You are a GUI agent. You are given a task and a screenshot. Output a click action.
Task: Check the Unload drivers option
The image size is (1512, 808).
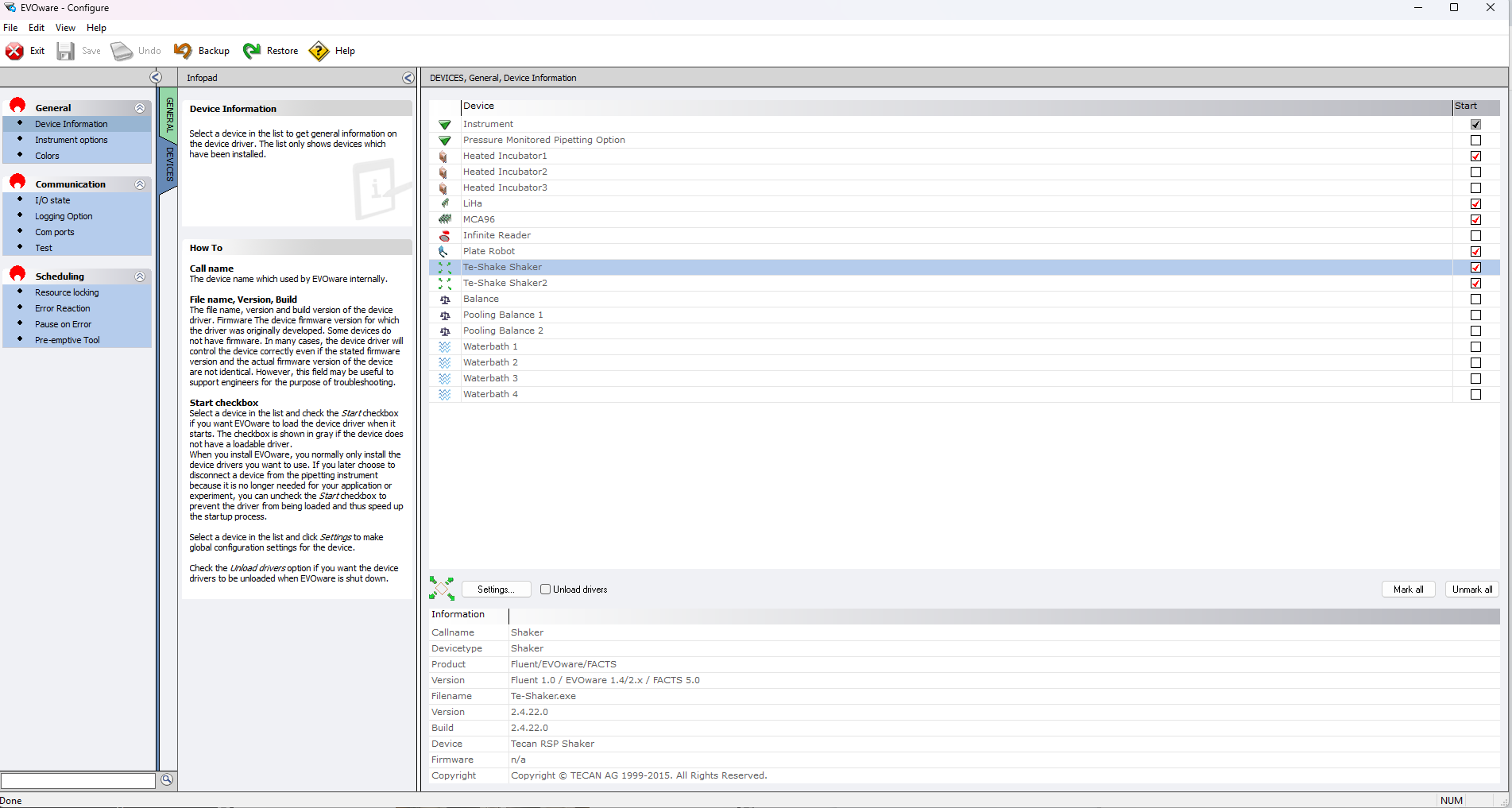pos(545,590)
